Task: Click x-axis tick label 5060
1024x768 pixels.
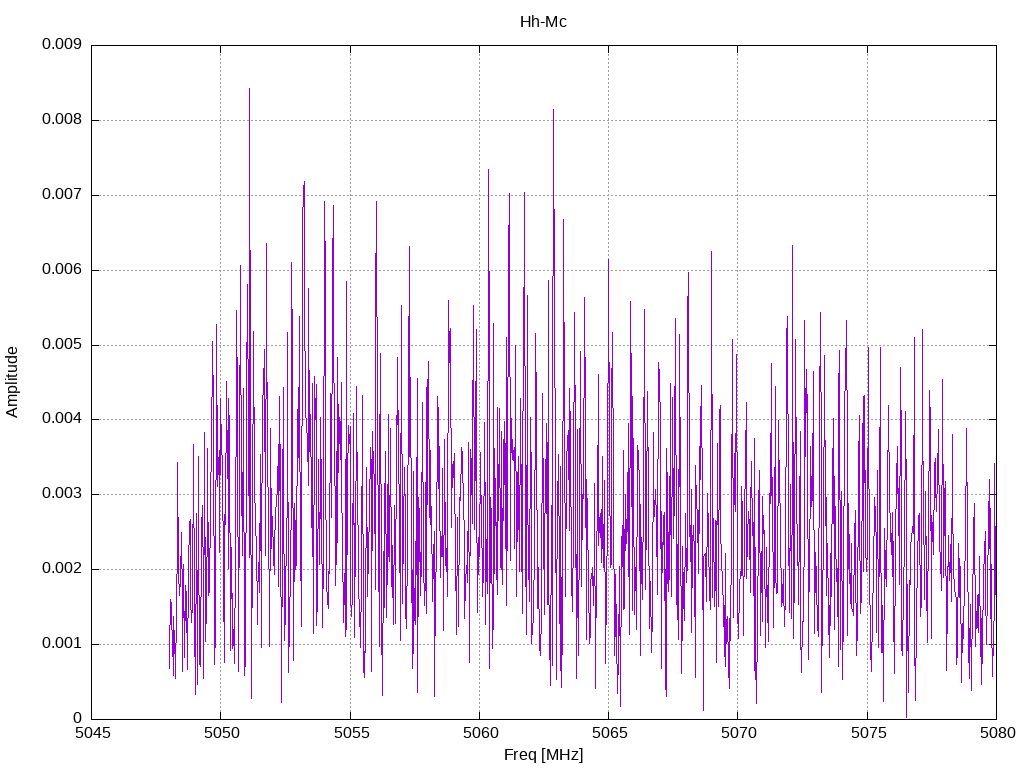Action: coord(480,733)
